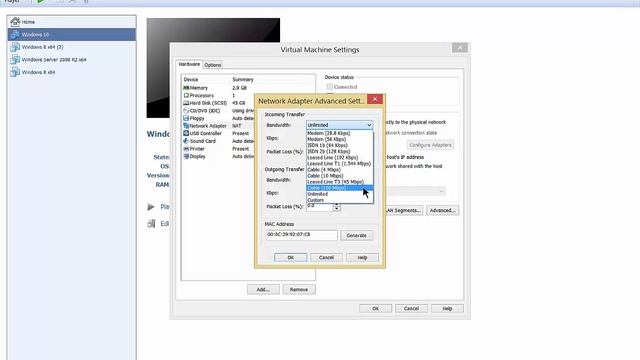This screenshot has width=640, height=360.
Task: Select the last Windows 8 x64 VM icon
Action: [15, 72]
